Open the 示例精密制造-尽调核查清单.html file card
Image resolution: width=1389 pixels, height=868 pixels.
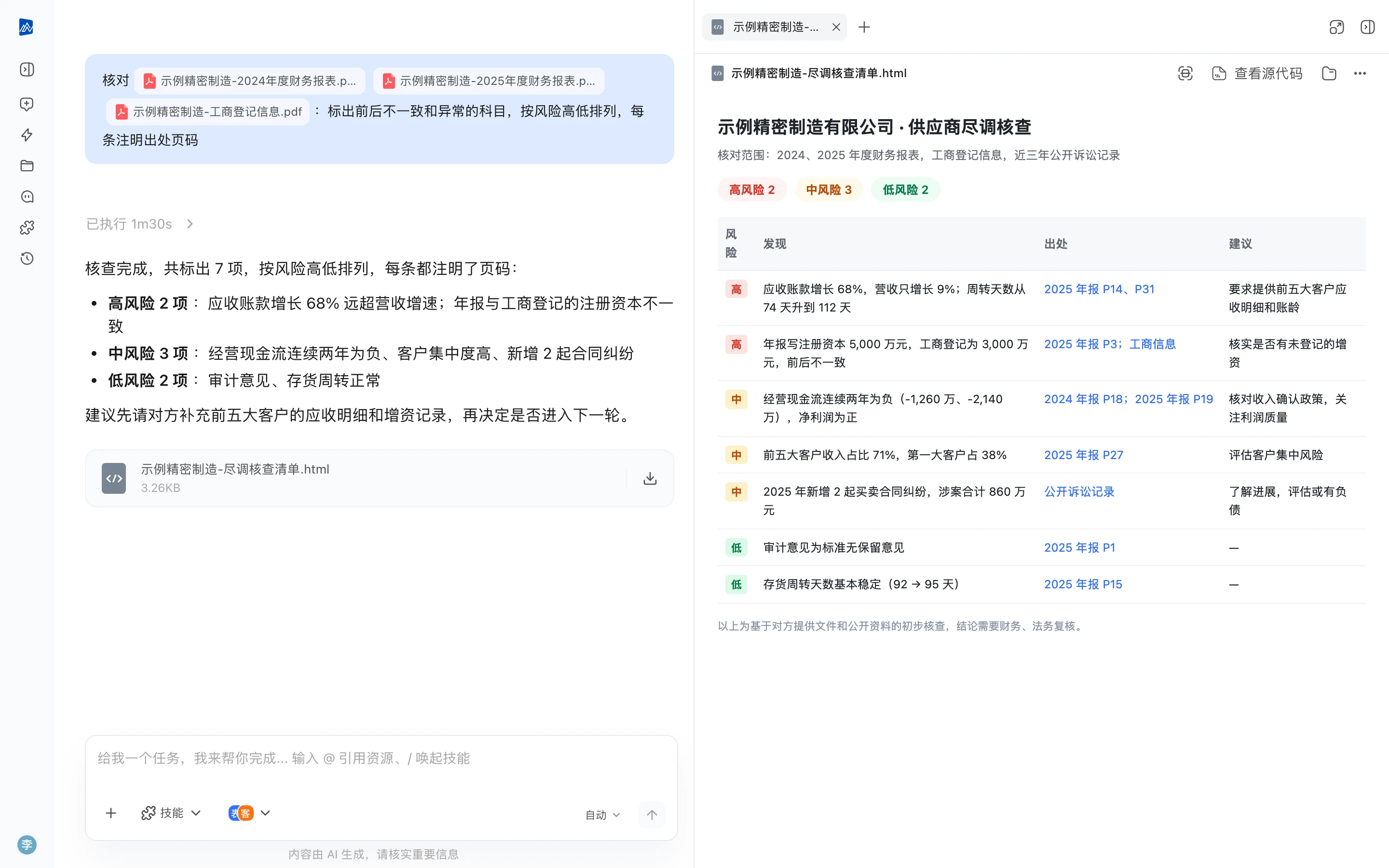(x=380, y=478)
